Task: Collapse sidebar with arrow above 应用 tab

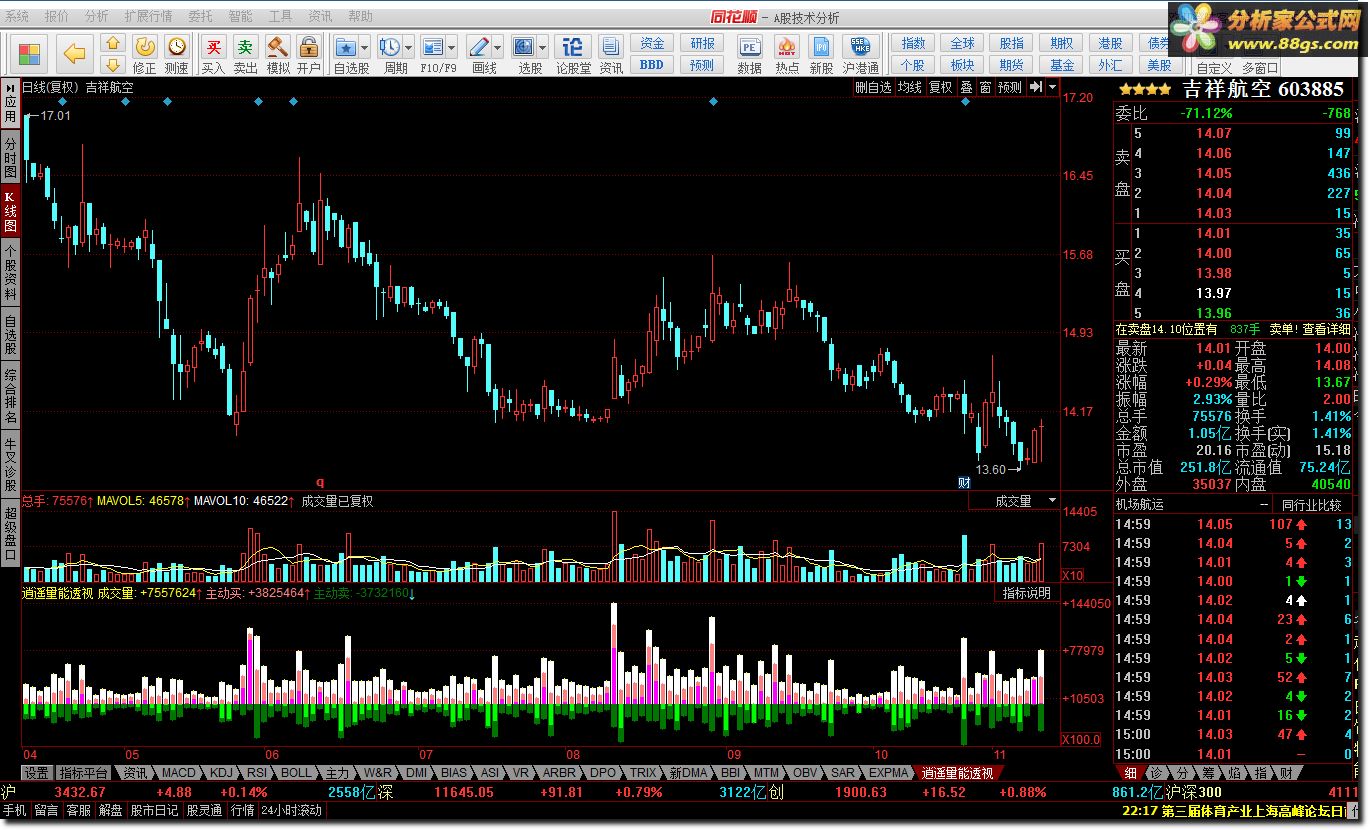Action: [10, 87]
